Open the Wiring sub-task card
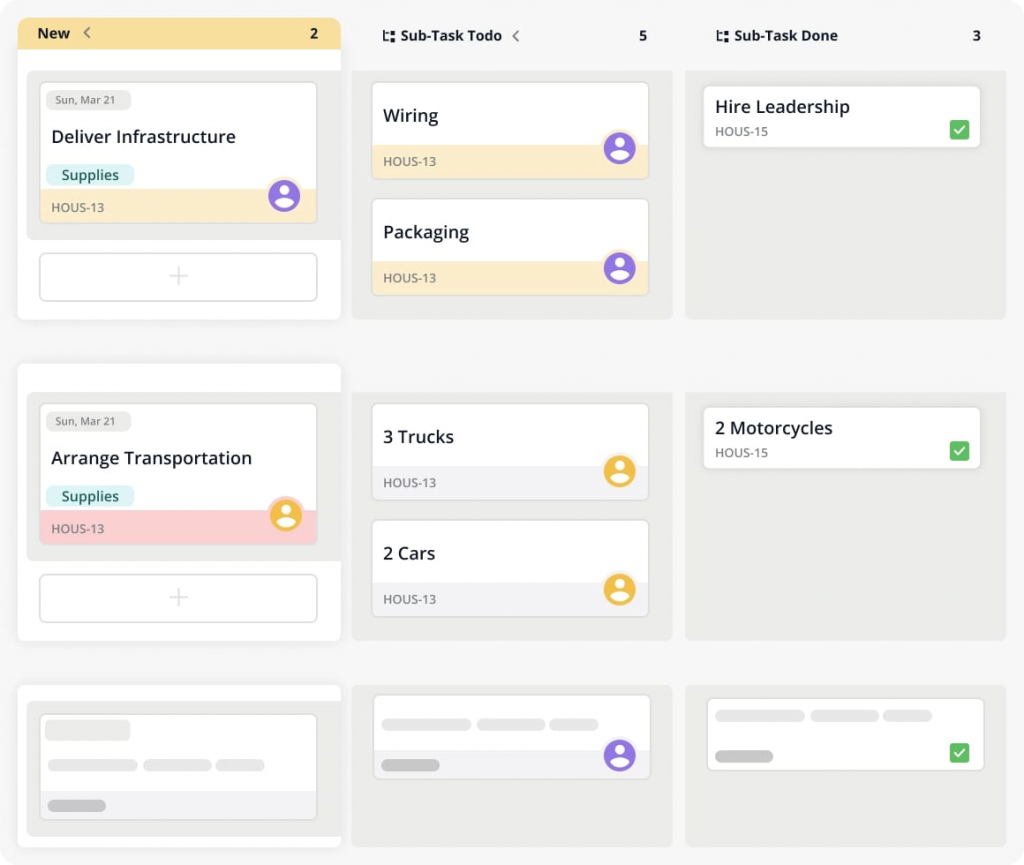The image size is (1024, 865). click(510, 131)
